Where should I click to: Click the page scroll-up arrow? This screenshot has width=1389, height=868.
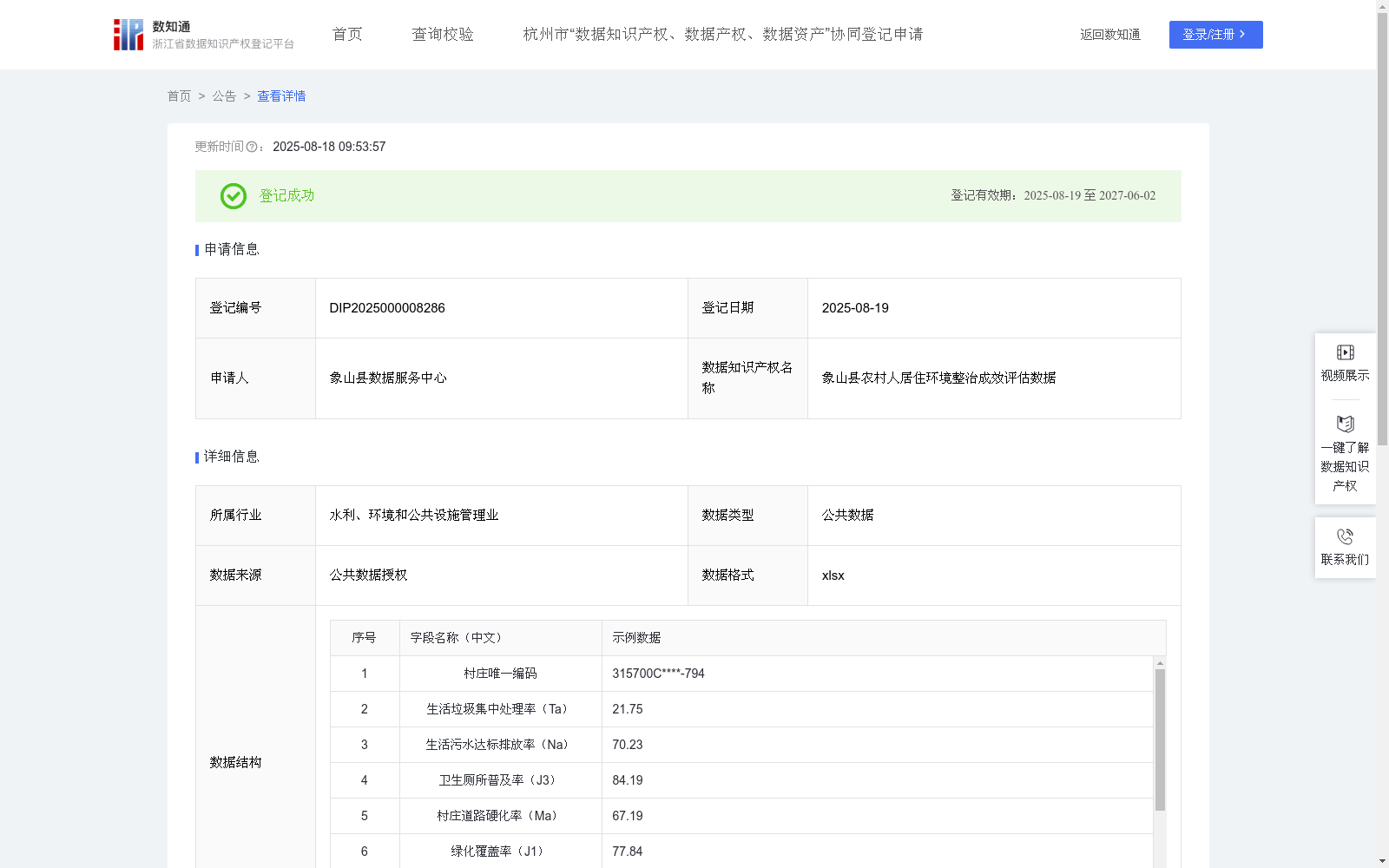pos(1382,6)
